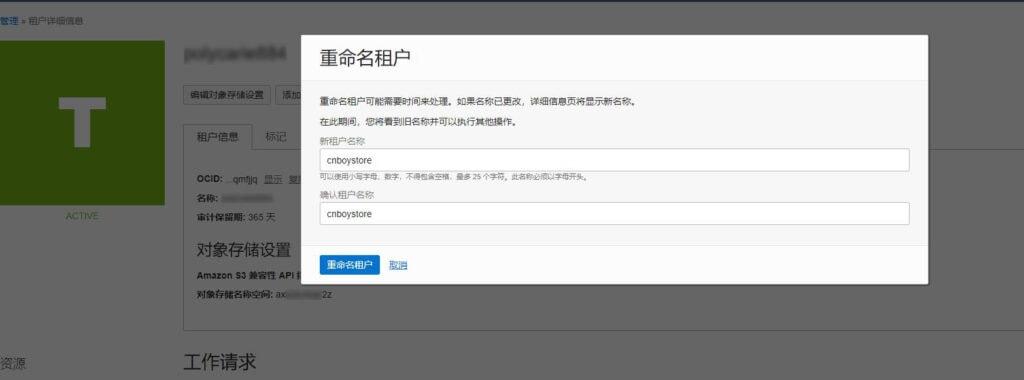Click the ACTIVE status label
The image size is (1024, 380).
82,216
